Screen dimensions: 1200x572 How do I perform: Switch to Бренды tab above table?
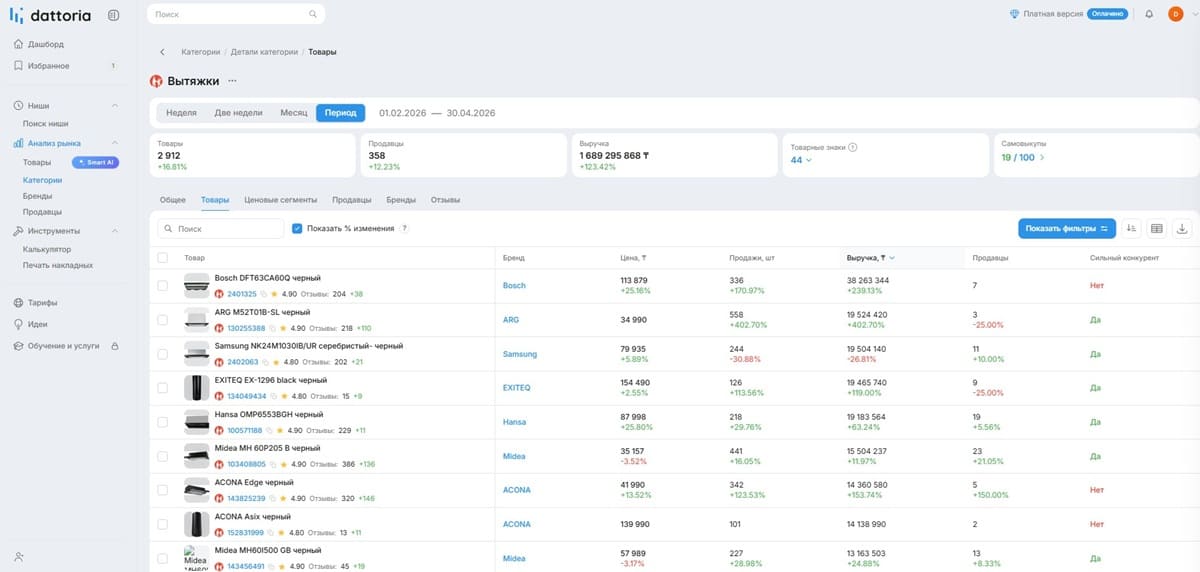[401, 200]
